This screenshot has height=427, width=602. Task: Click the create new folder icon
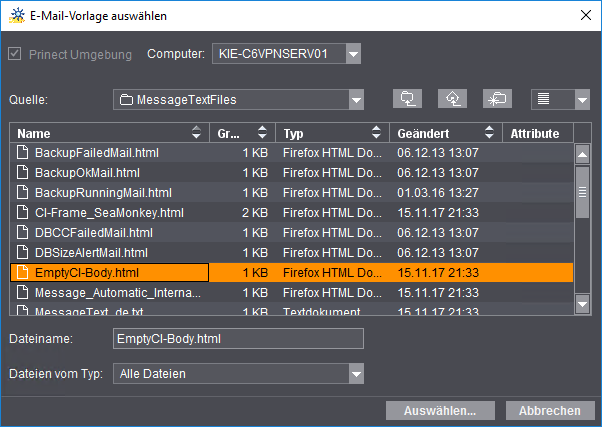tap(497, 99)
